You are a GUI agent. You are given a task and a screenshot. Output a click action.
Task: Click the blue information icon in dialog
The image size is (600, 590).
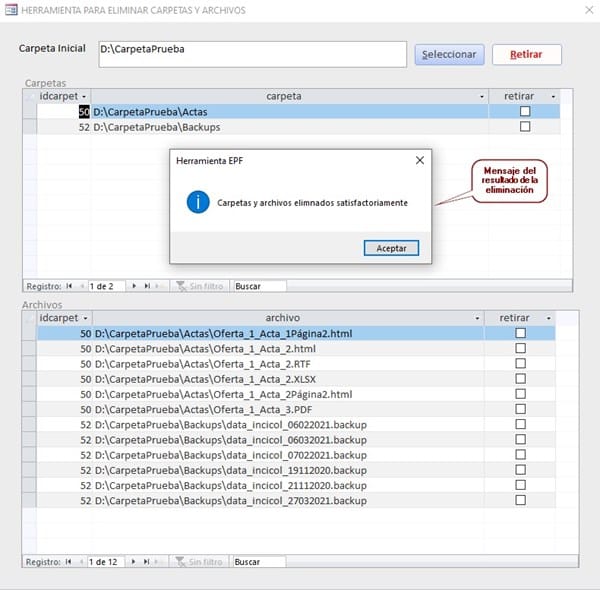pos(198,202)
